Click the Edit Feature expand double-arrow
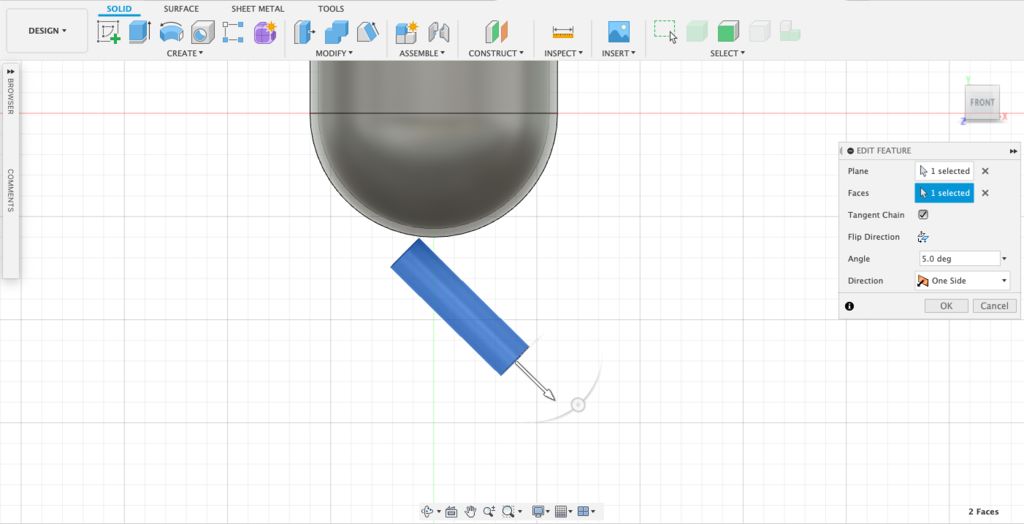This screenshot has height=524, width=1024. pyautogui.click(x=1013, y=151)
